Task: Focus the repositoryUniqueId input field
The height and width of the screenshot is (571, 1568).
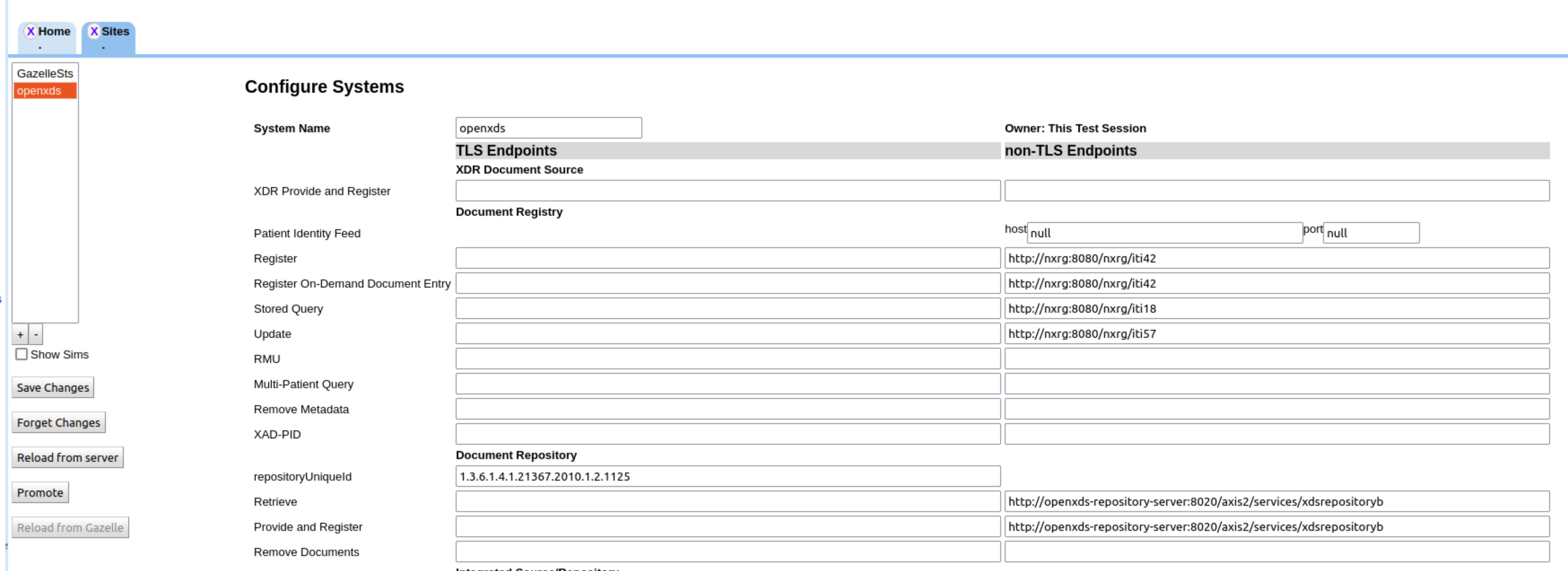Action: point(727,476)
